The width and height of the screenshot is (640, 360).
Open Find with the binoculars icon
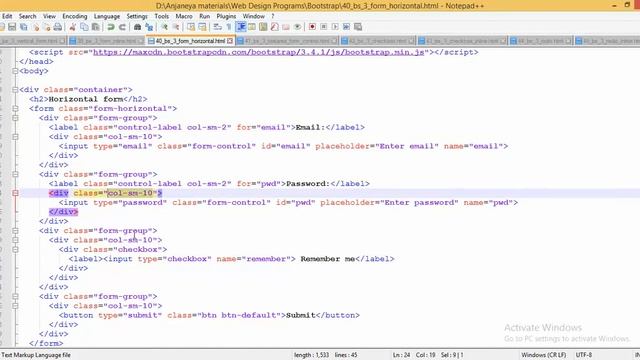(x=138, y=27)
